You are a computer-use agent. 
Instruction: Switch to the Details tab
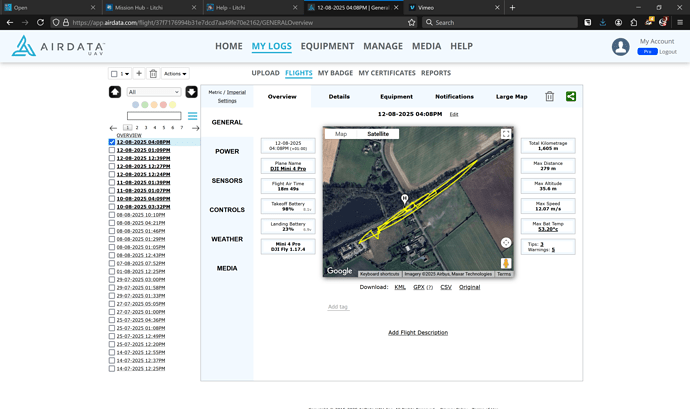[339, 96]
